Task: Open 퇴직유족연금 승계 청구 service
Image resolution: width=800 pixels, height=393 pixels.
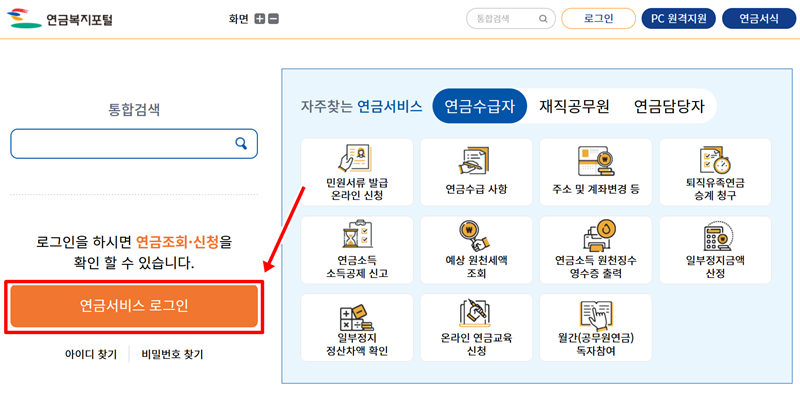Action: point(715,171)
